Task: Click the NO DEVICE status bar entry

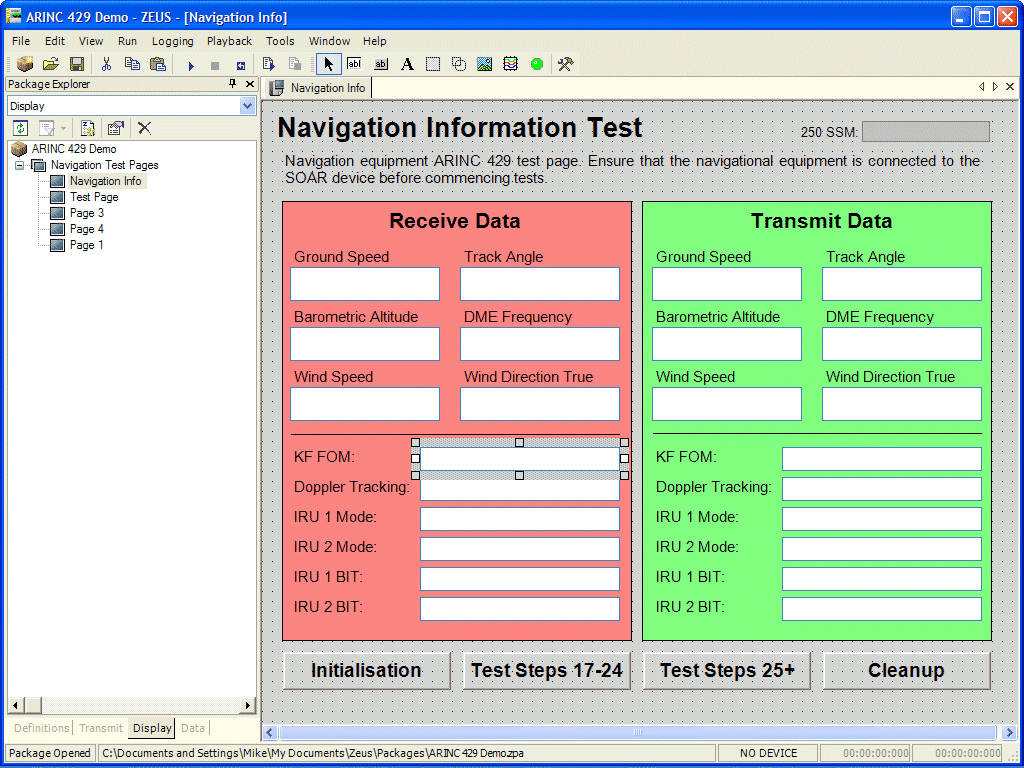Action: coord(768,753)
